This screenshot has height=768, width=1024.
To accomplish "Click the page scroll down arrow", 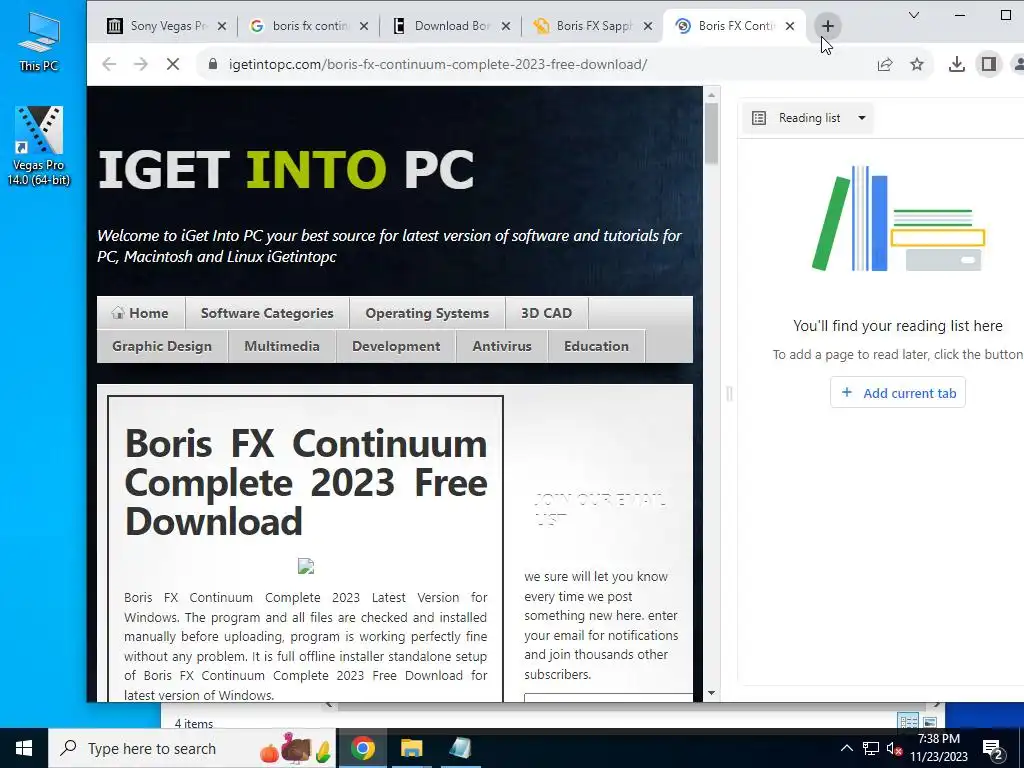I will (711, 694).
